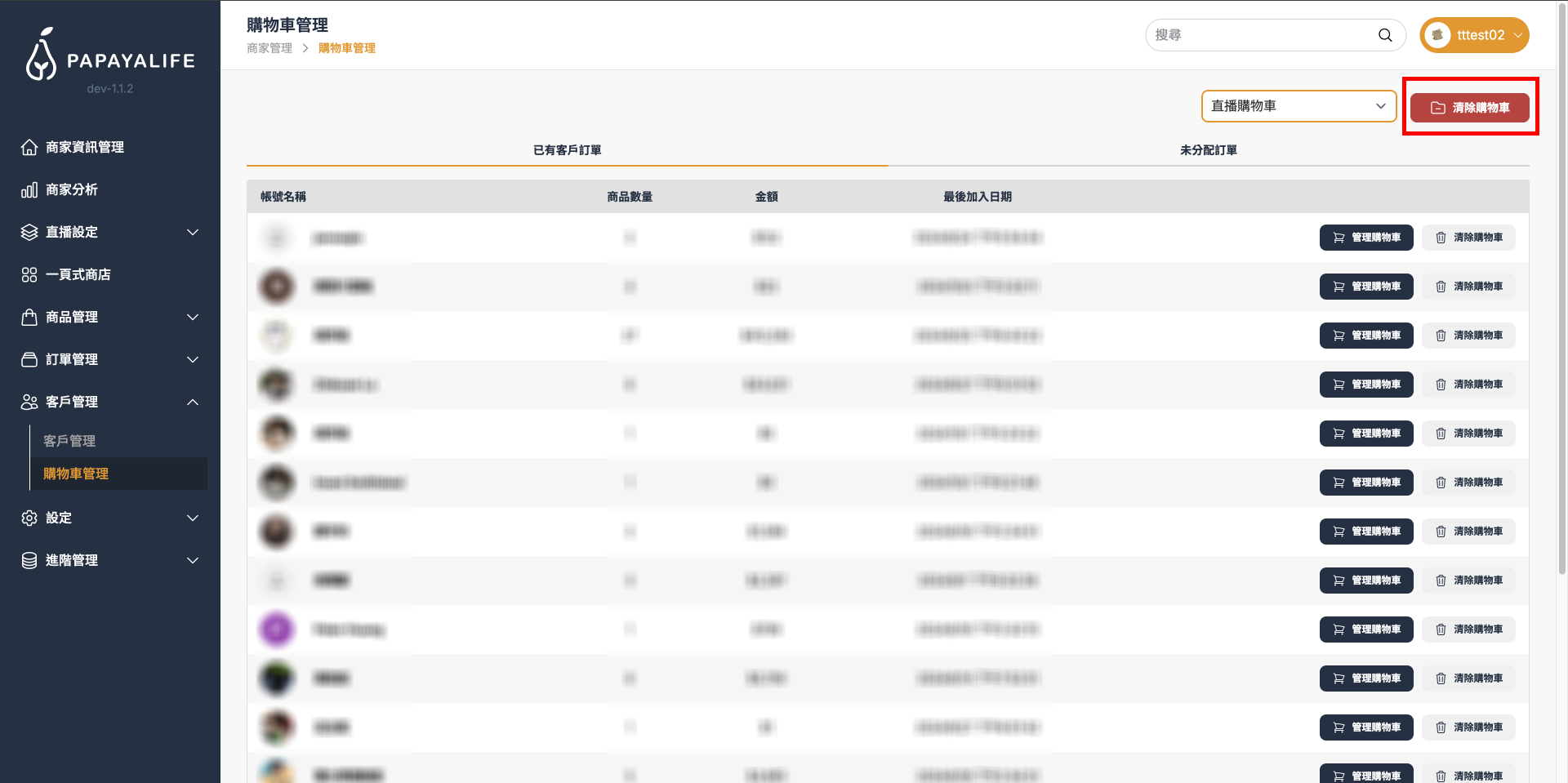Screen dimensions: 1568x783
Task: Click the PapayaLife logo
Action: point(110,56)
